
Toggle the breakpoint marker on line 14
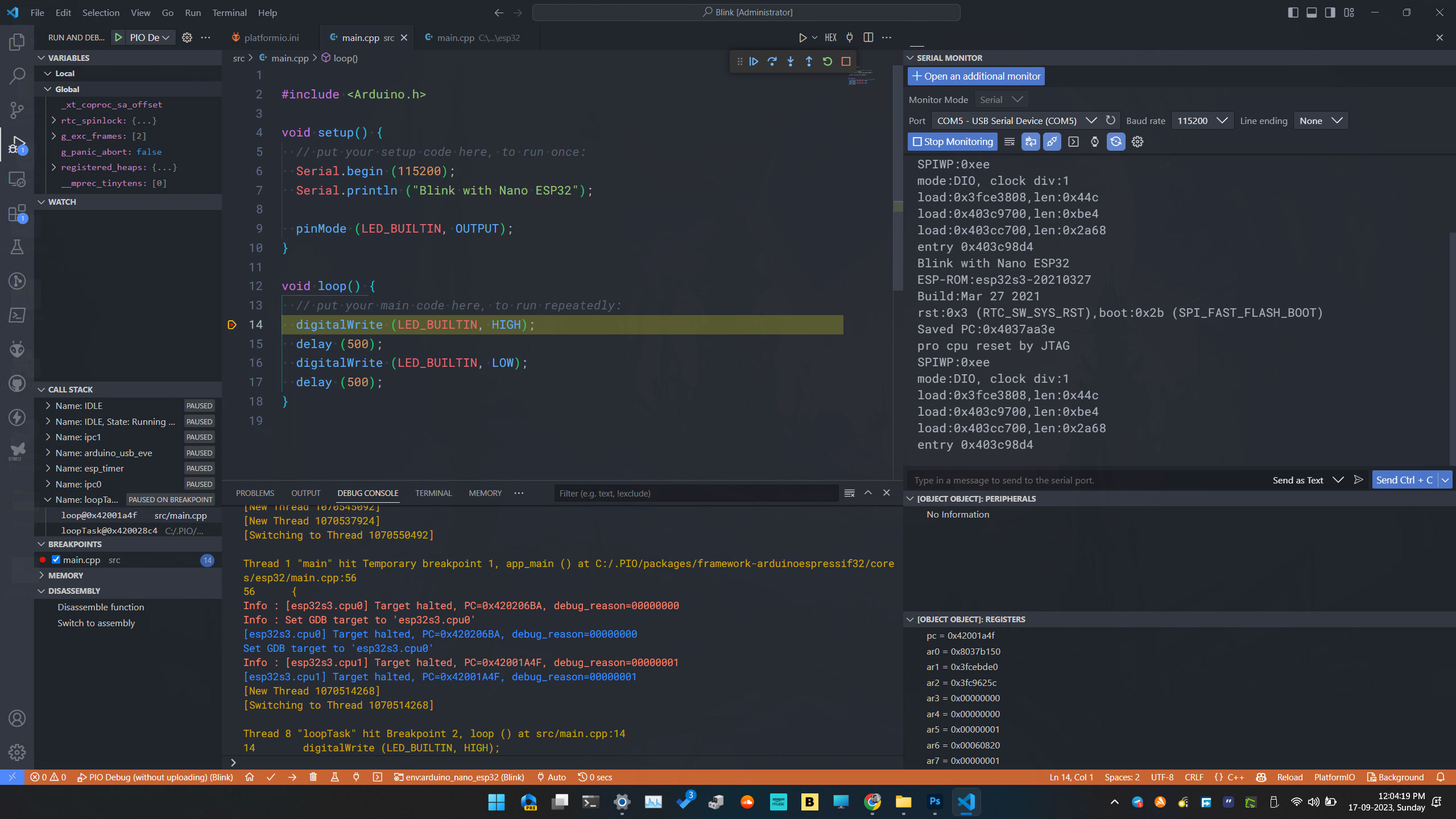point(231,325)
